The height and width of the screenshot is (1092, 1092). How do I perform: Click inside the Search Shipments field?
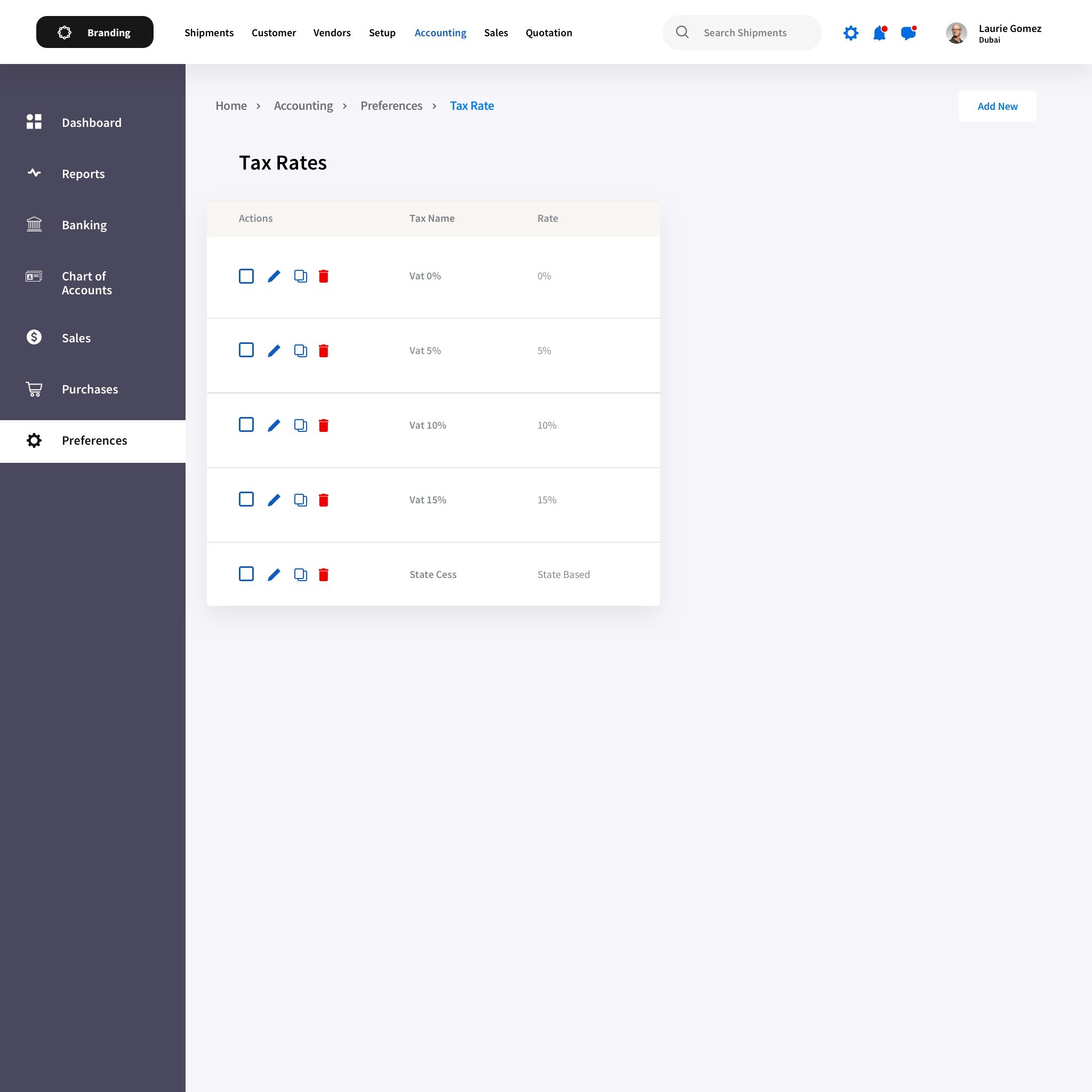pos(745,32)
